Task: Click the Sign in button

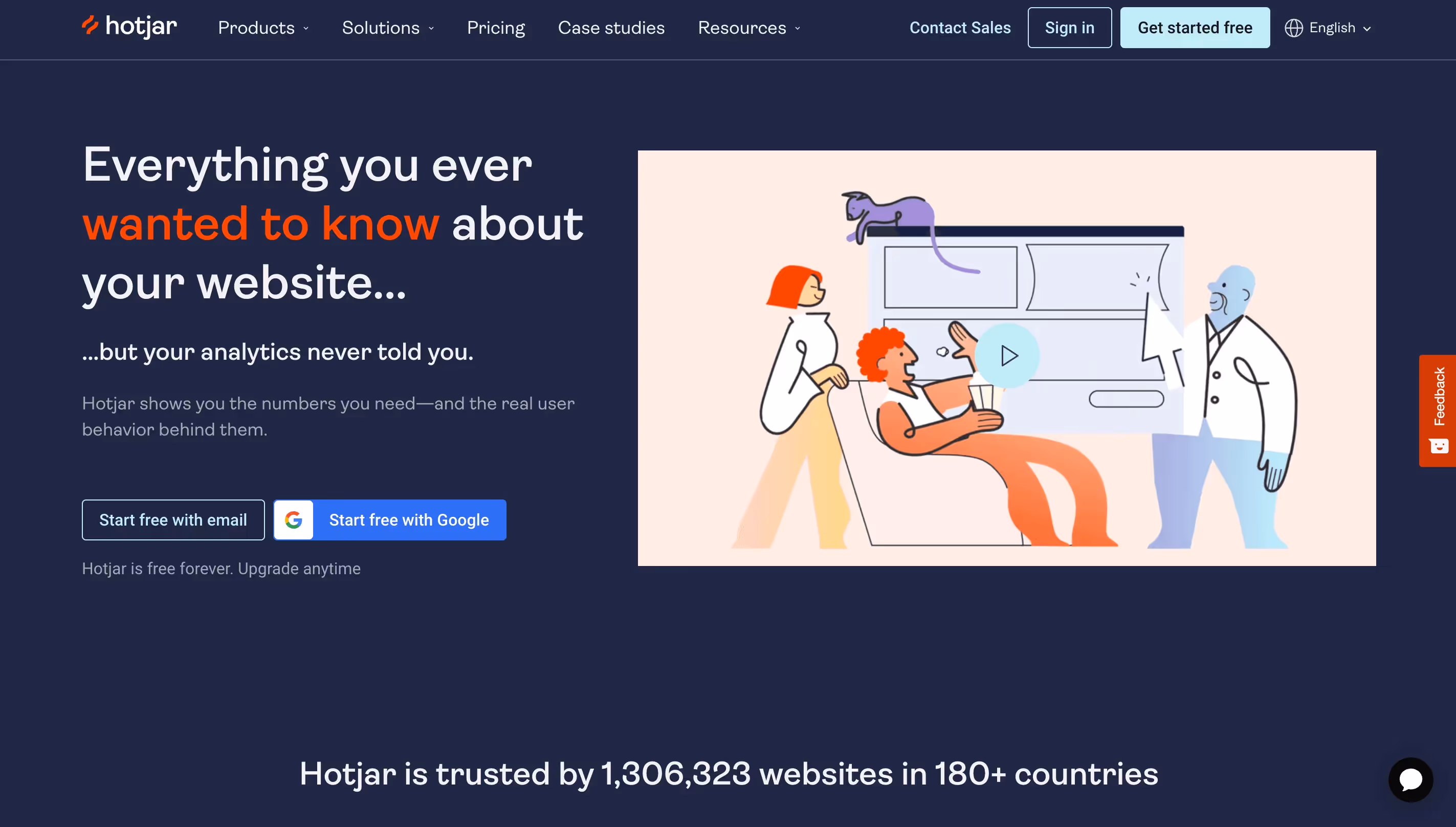Action: coord(1069,28)
